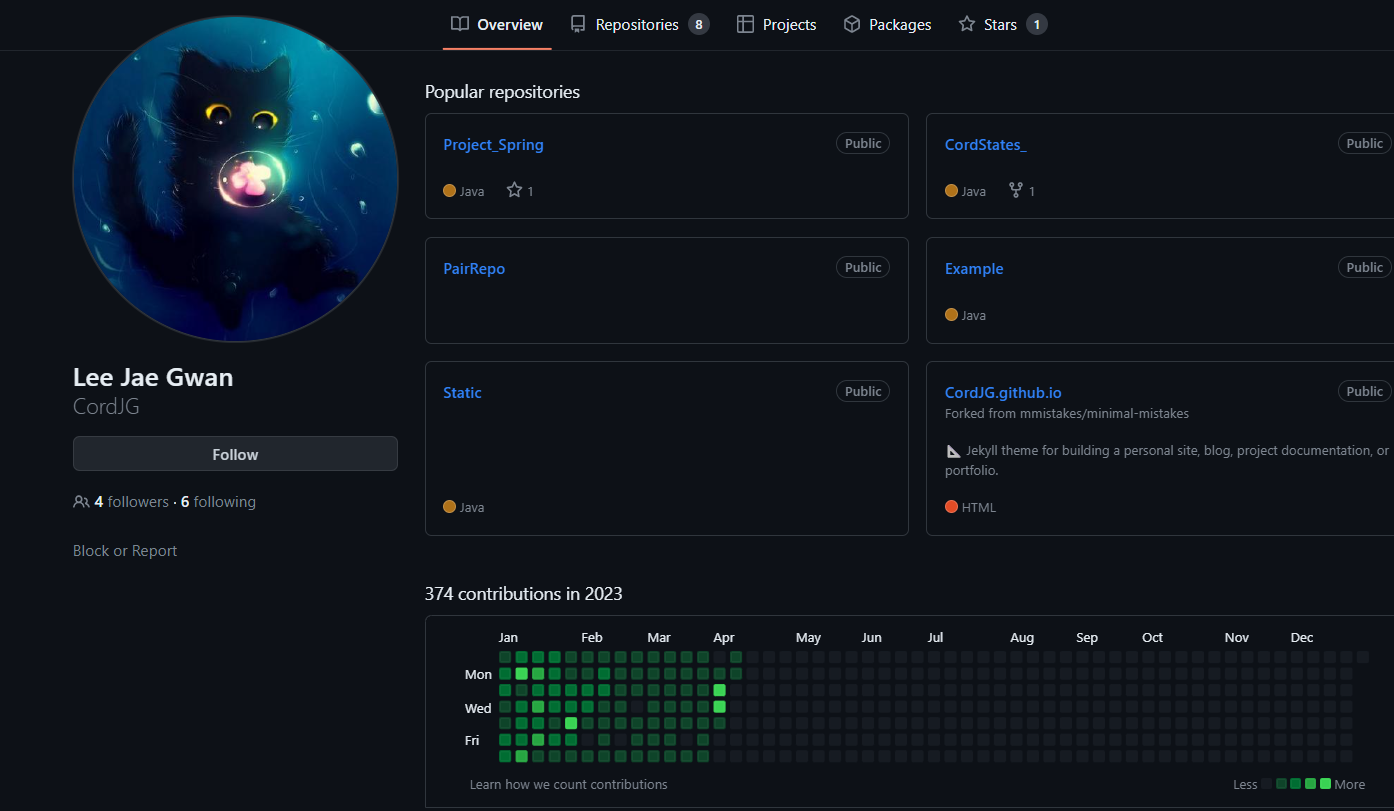Open the Projects tab
The width and height of the screenshot is (1394, 811).
pyautogui.click(x=777, y=25)
